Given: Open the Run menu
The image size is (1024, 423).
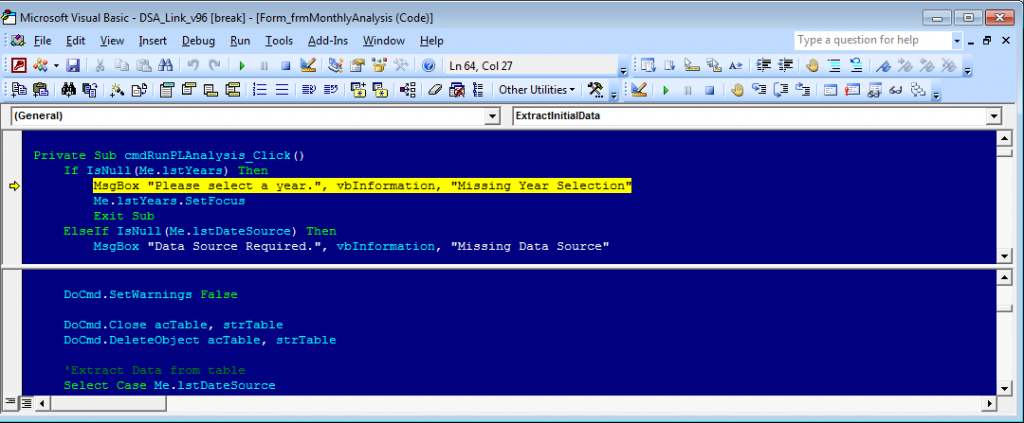Looking at the screenshot, I should pyautogui.click(x=240, y=40).
